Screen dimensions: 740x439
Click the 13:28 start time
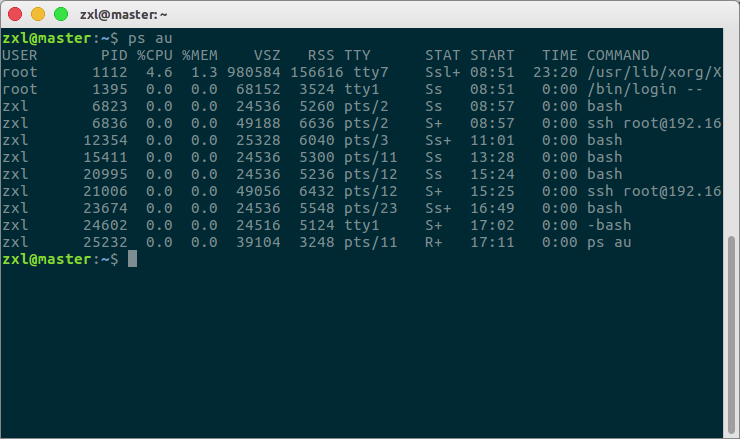click(x=492, y=157)
